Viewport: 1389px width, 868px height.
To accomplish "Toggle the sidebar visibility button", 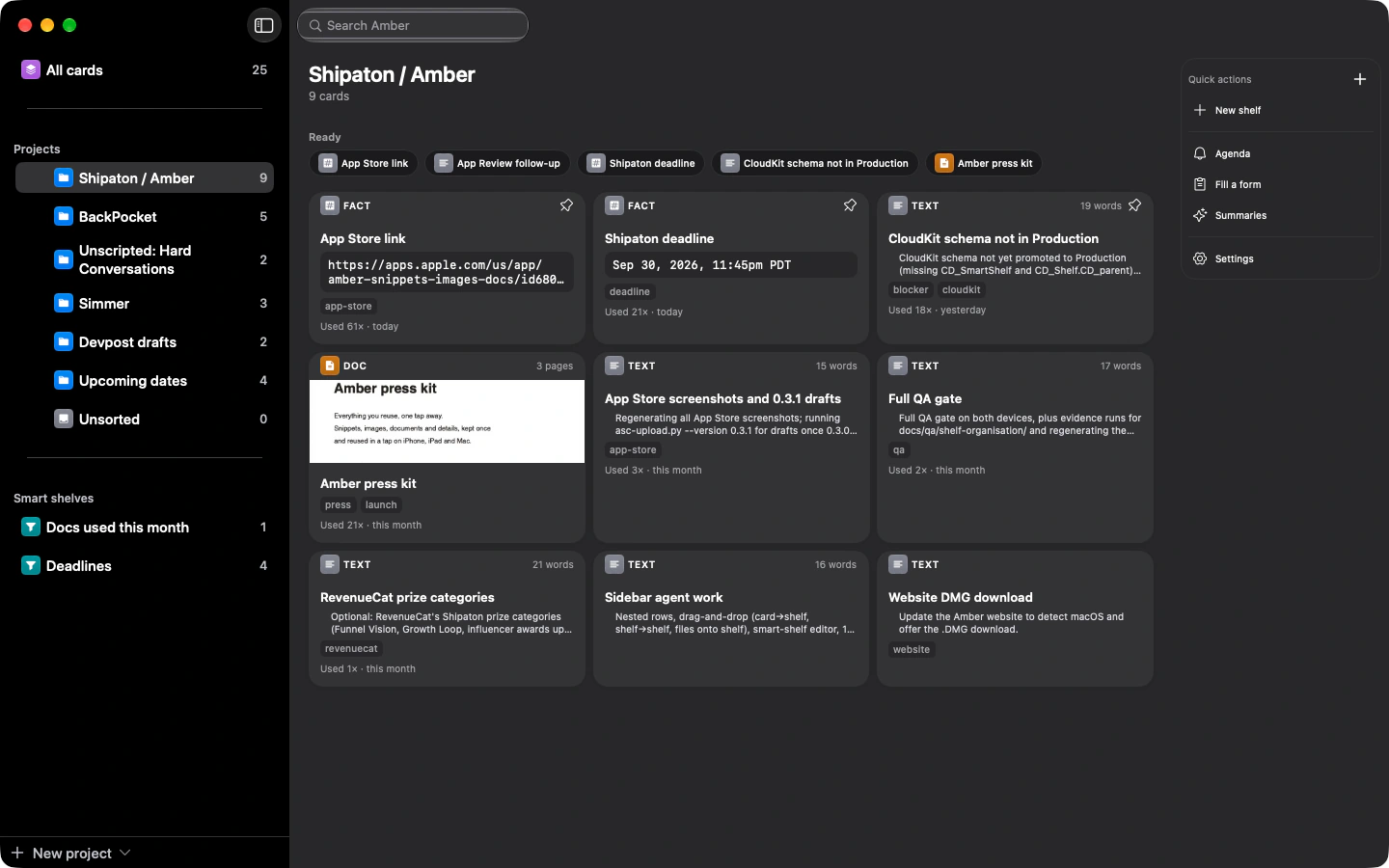I will [264, 25].
